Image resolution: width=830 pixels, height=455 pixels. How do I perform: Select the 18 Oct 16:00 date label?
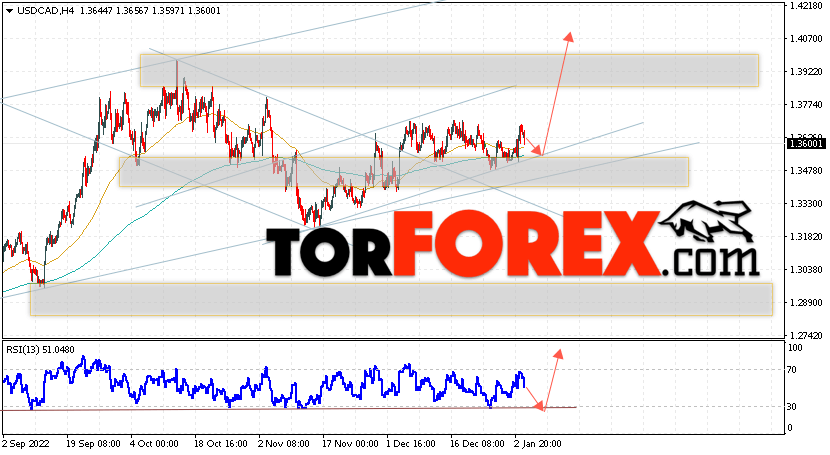click(x=221, y=443)
